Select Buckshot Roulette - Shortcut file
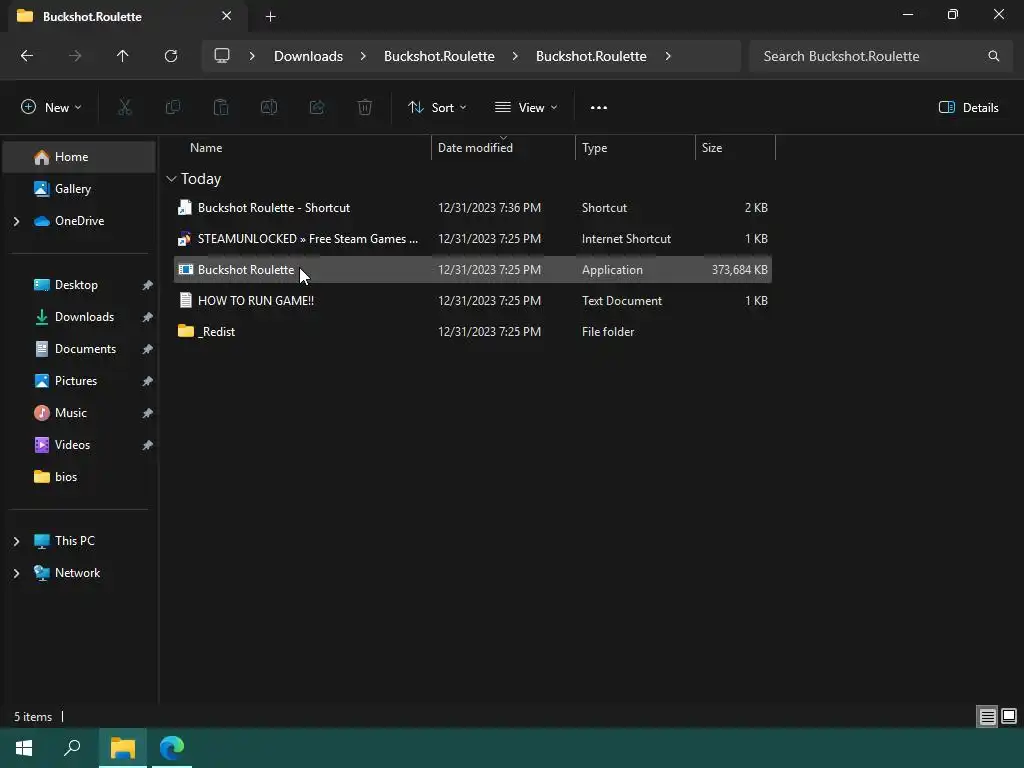The height and width of the screenshot is (768, 1024). (x=473, y=208)
